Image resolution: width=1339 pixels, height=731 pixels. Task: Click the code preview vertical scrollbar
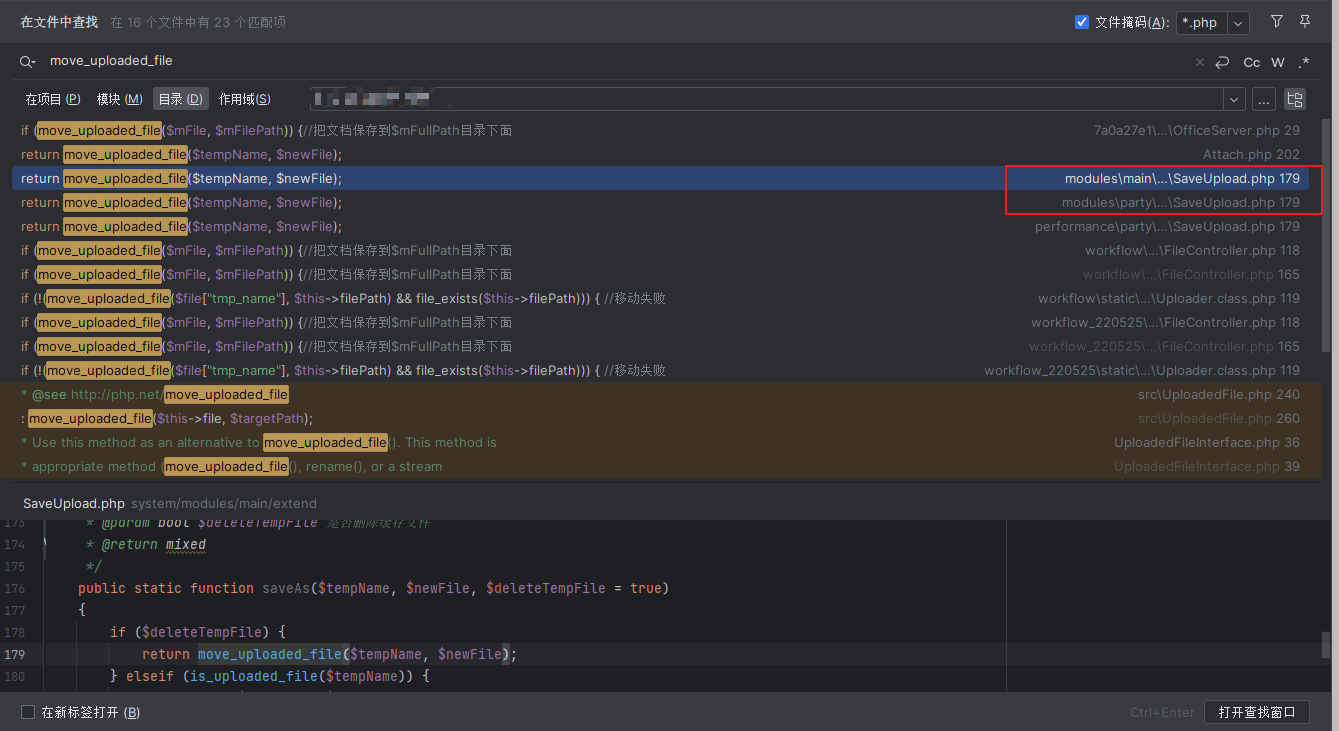coord(1326,644)
